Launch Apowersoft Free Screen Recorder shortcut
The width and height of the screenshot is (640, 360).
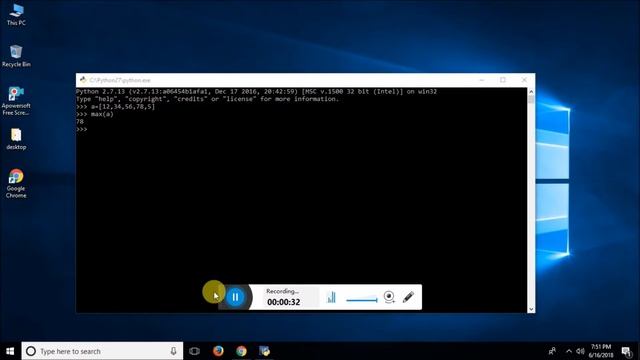click(16, 101)
